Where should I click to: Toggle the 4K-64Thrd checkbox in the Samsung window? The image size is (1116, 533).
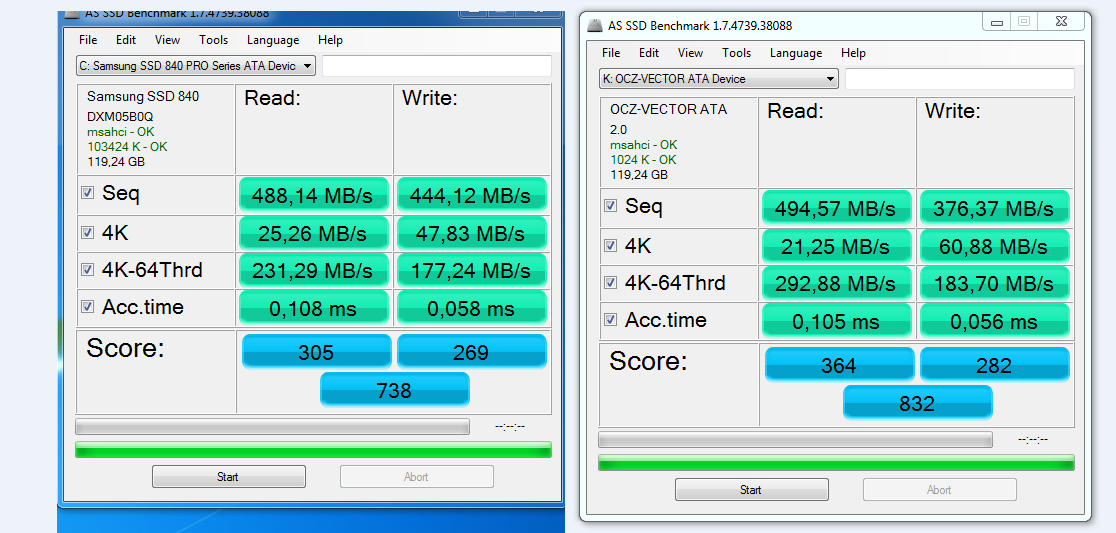click(88, 270)
